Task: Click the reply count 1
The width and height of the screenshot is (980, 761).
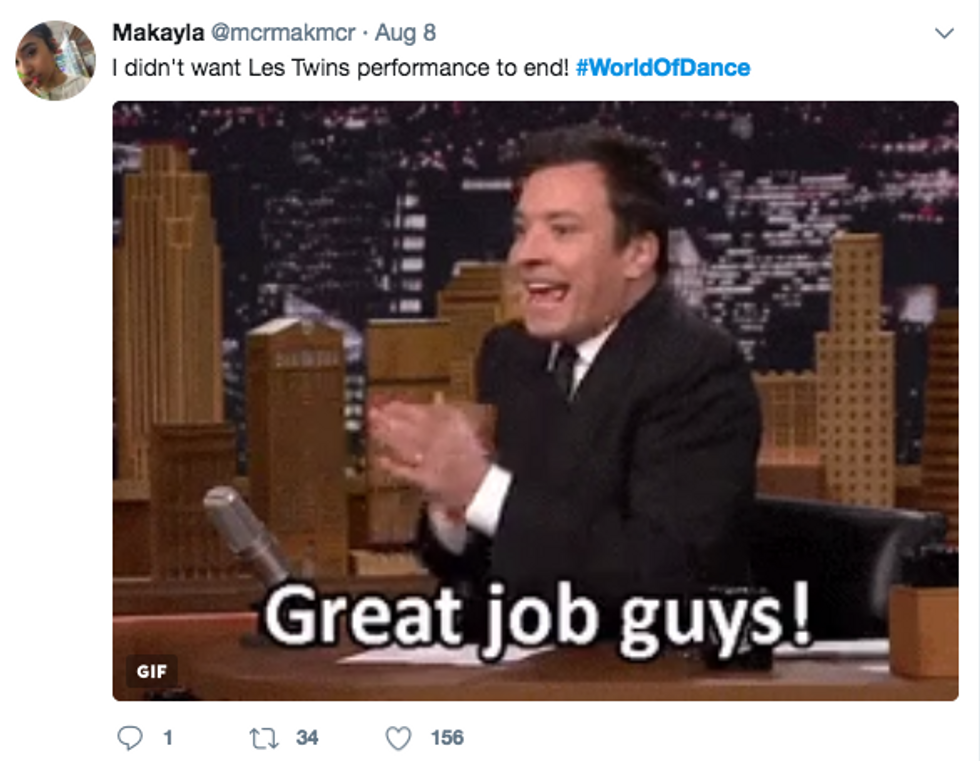Action: (x=168, y=738)
